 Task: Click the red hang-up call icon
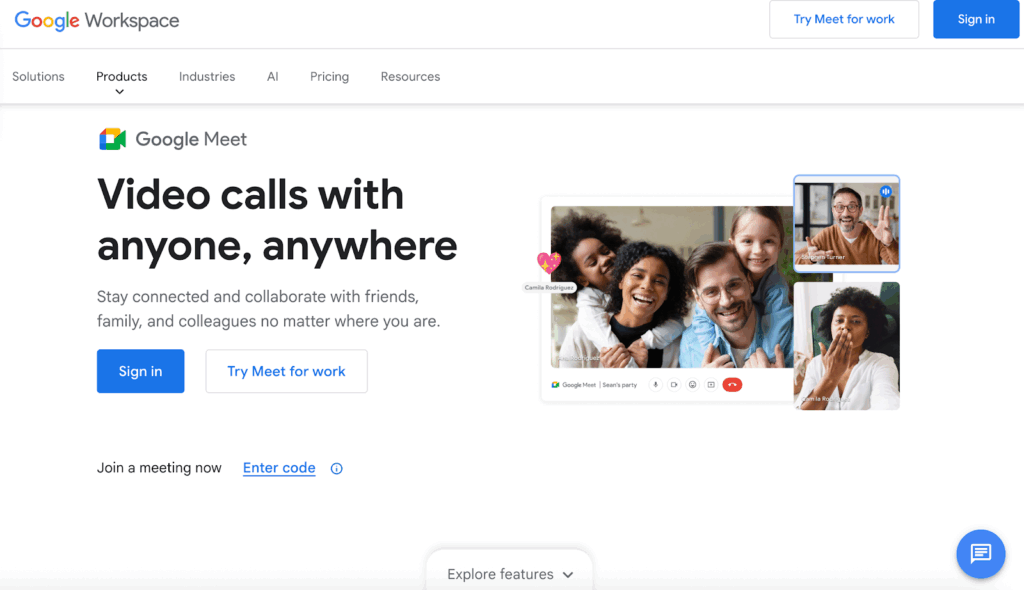(x=732, y=385)
